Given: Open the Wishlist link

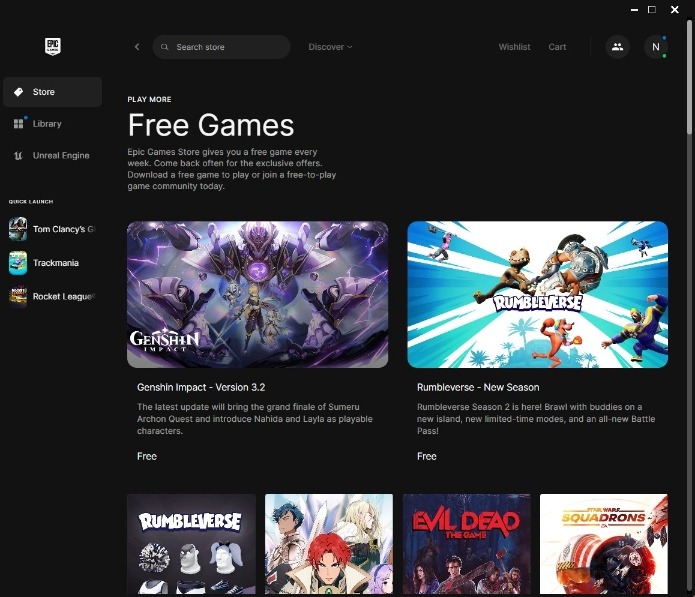Looking at the screenshot, I should pos(514,47).
